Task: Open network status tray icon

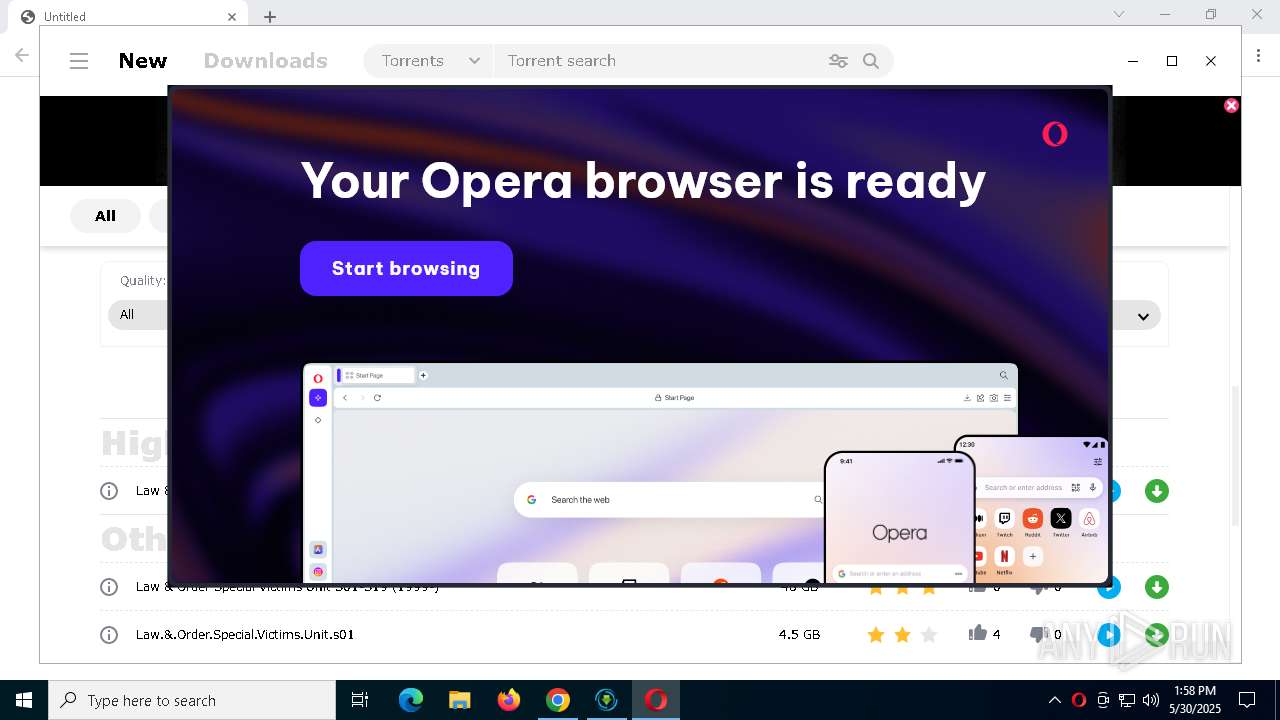Action: point(1127,700)
